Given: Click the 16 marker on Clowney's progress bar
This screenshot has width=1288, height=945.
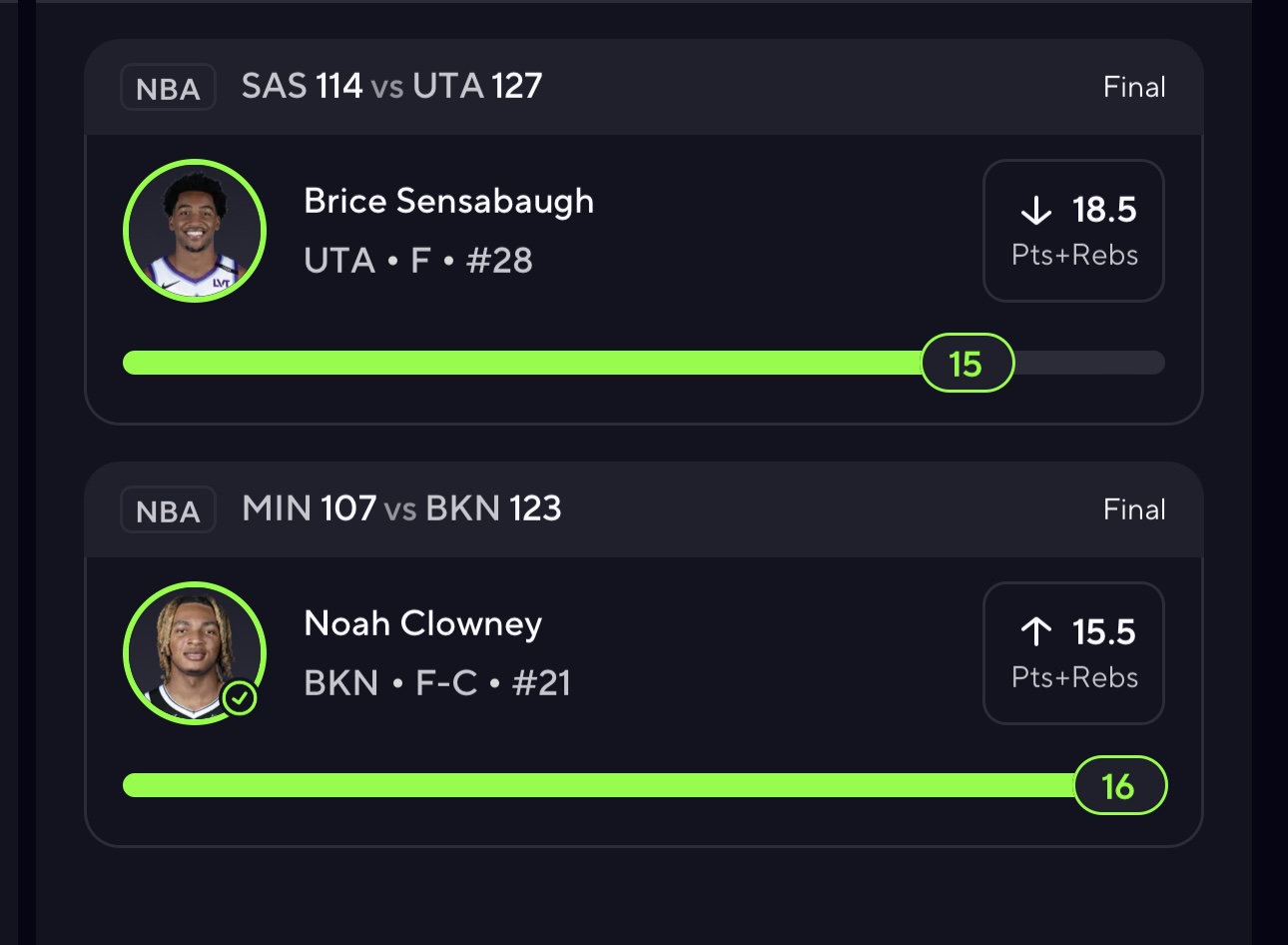Looking at the screenshot, I should click(1119, 786).
